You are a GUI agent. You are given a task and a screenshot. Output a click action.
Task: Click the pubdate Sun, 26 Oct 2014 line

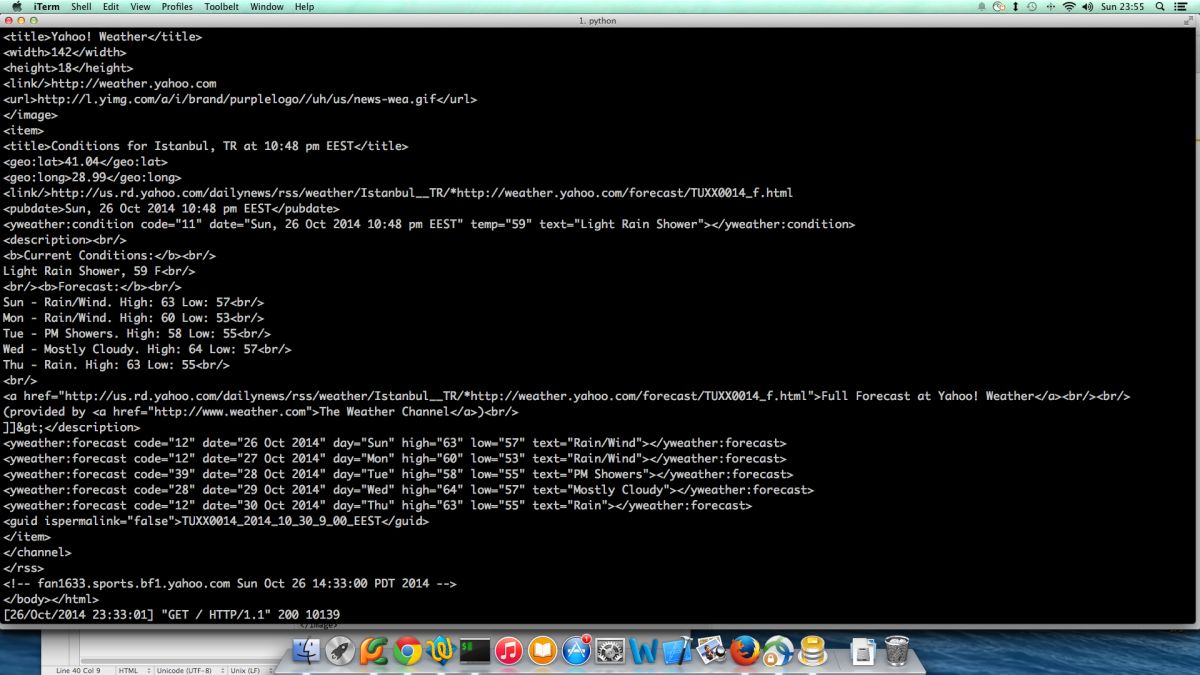[x=171, y=208]
